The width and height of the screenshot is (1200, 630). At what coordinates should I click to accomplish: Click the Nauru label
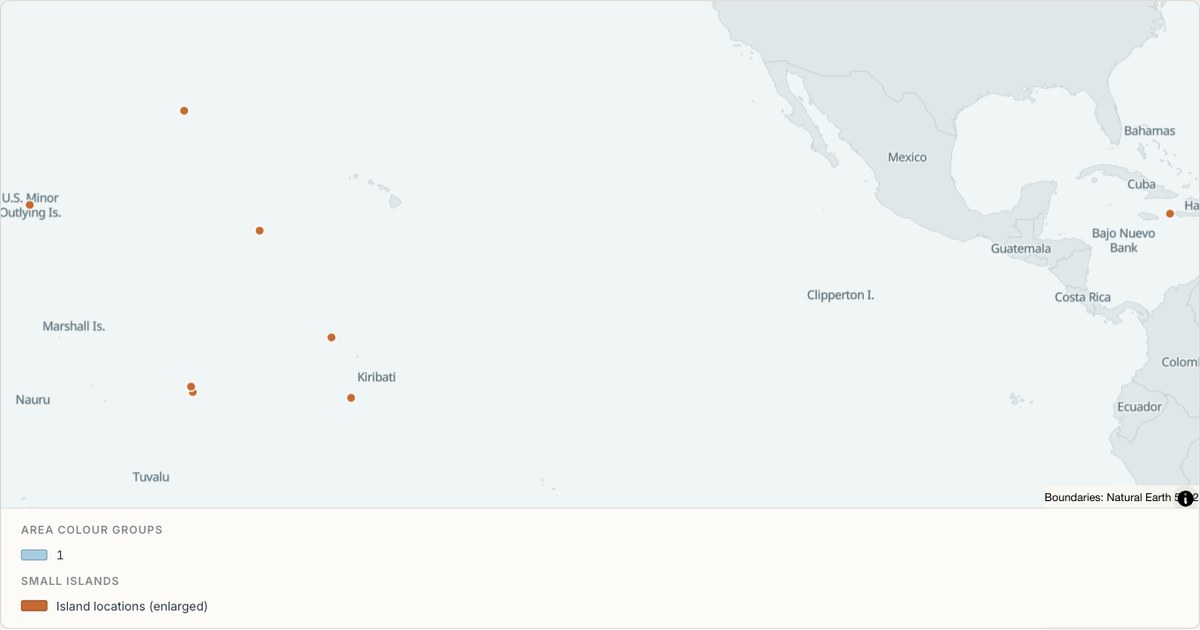[x=33, y=400]
